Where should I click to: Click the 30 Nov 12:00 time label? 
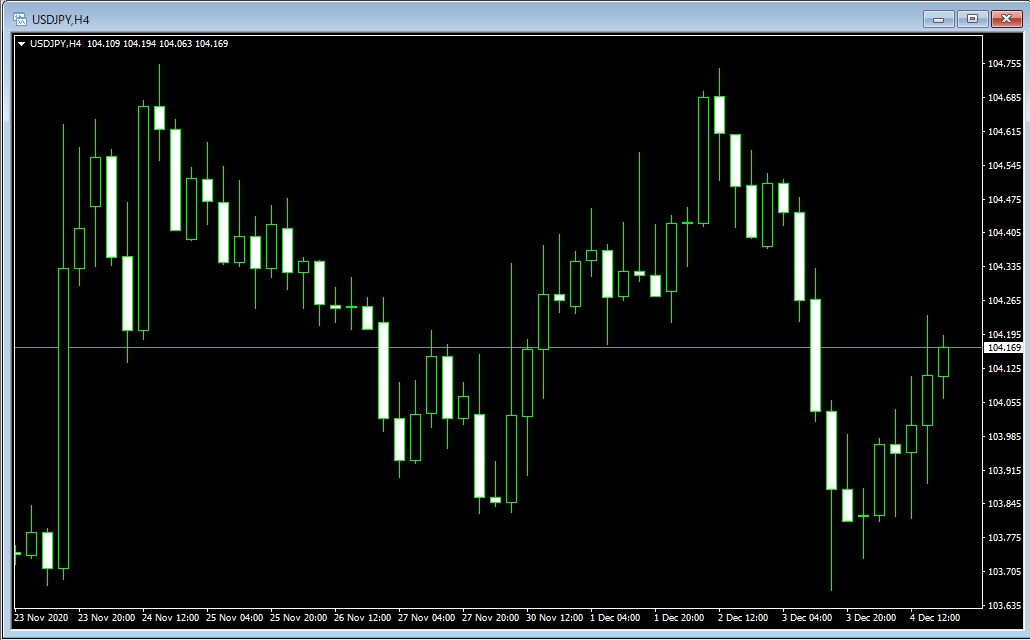[554, 618]
